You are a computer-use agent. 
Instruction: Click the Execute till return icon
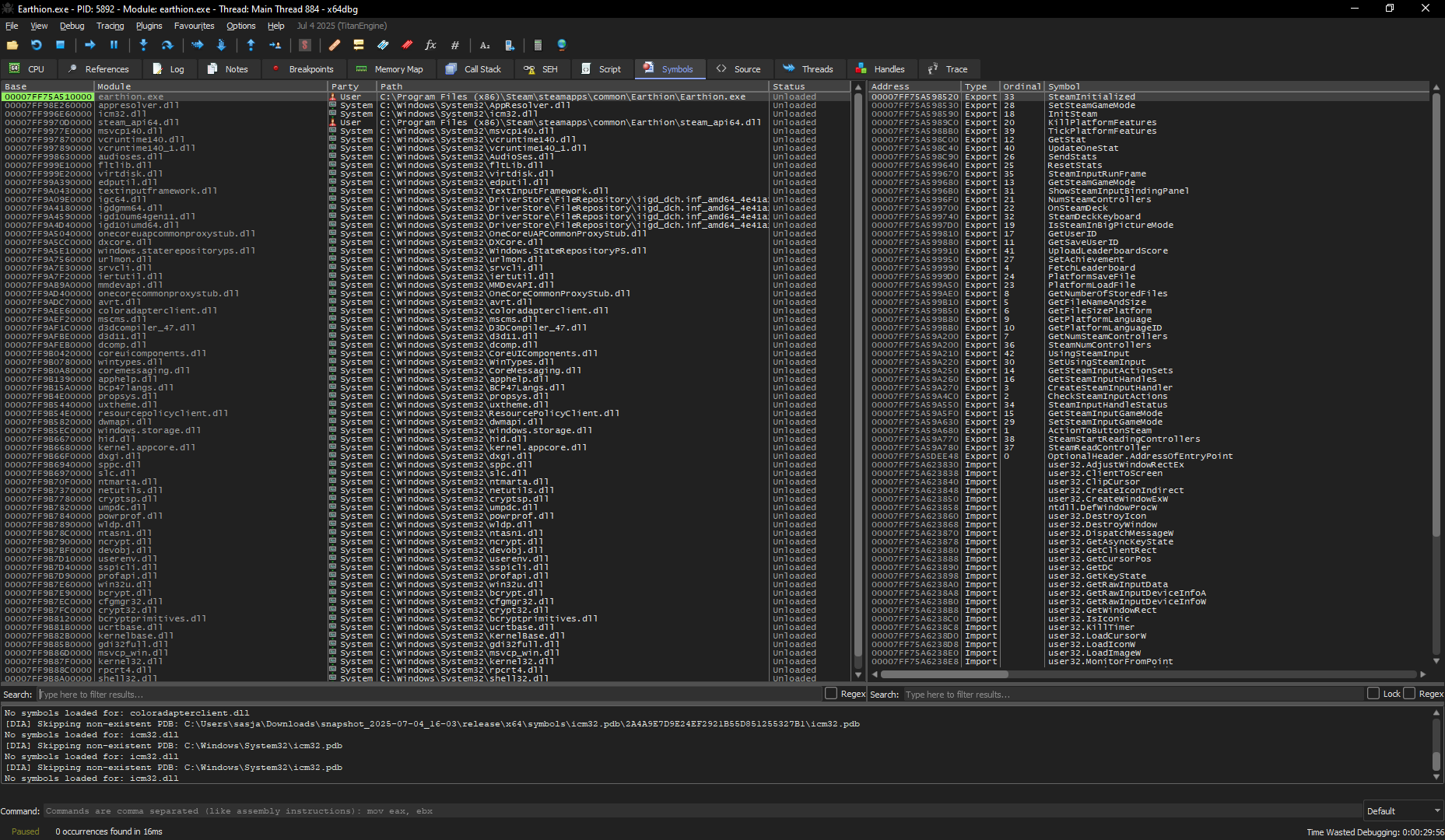[251, 45]
